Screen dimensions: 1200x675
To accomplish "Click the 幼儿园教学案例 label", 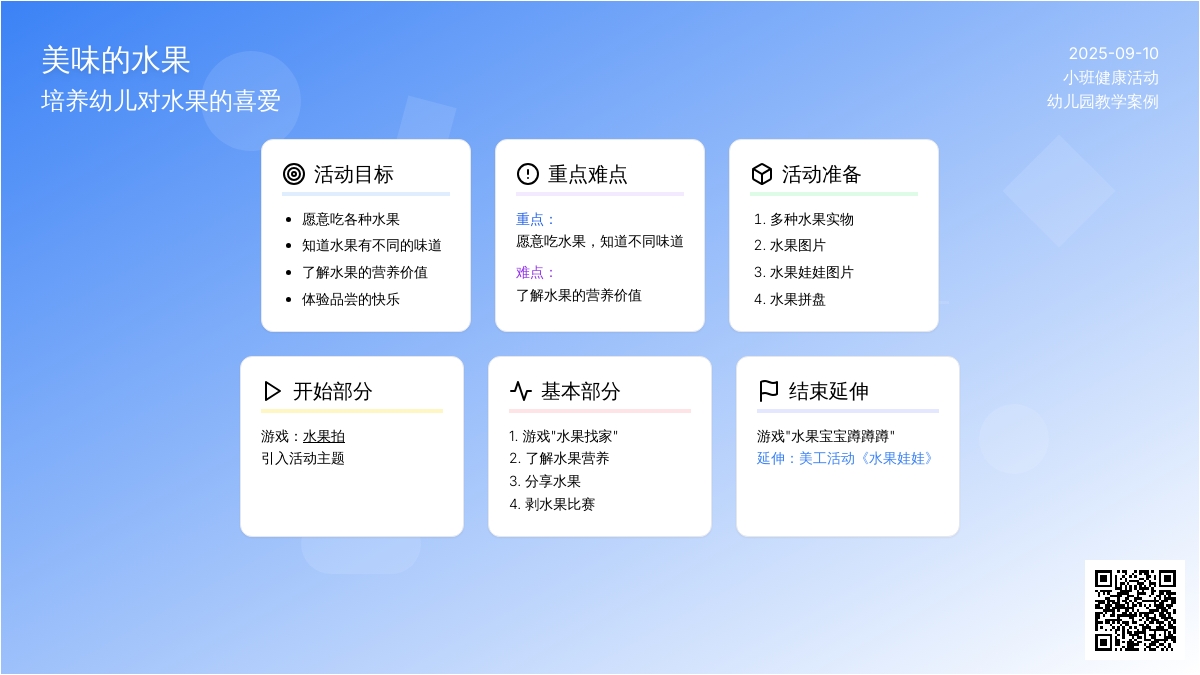I will (1102, 101).
